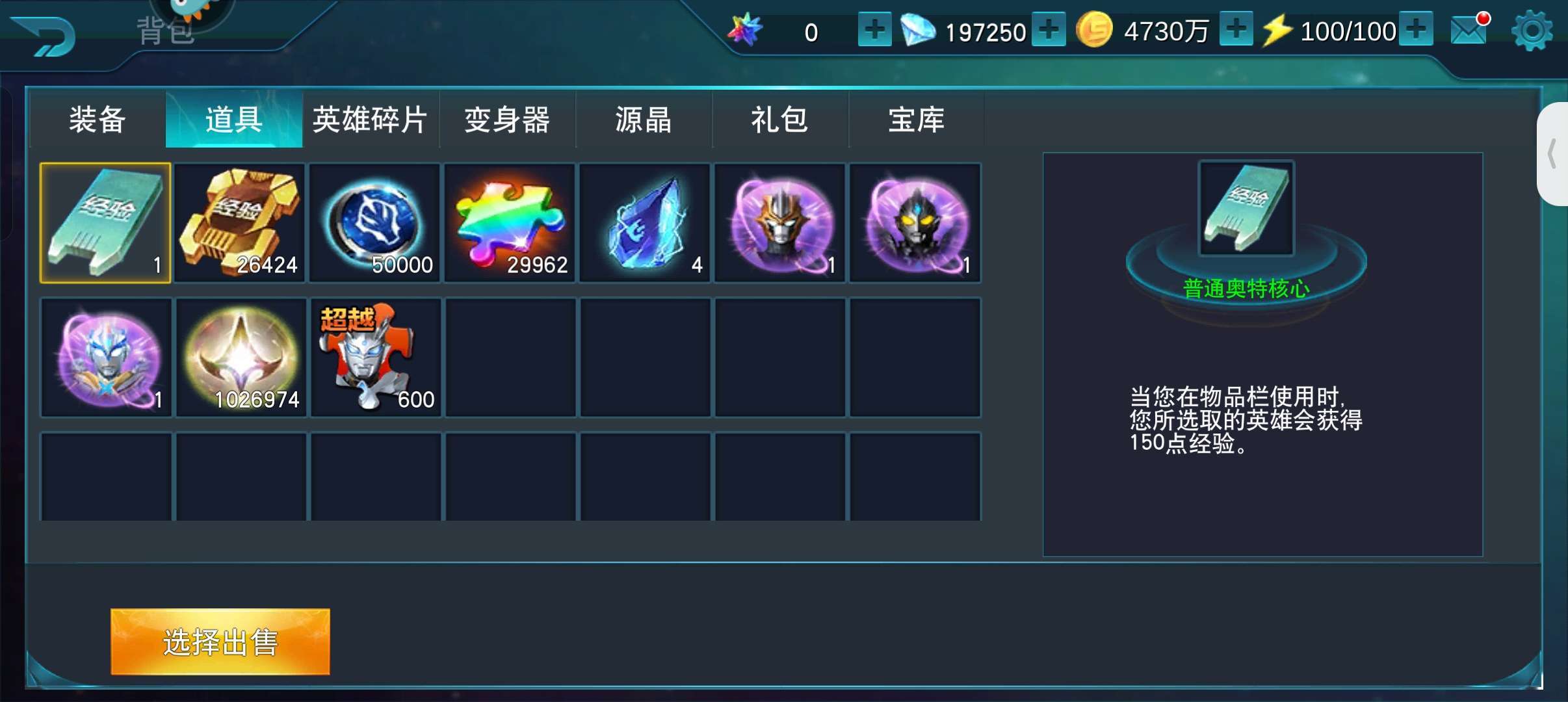Image resolution: width=1568 pixels, height=702 pixels.
Task: Select the 超越 hero puzzle fragment
Action: coord(376,357)
